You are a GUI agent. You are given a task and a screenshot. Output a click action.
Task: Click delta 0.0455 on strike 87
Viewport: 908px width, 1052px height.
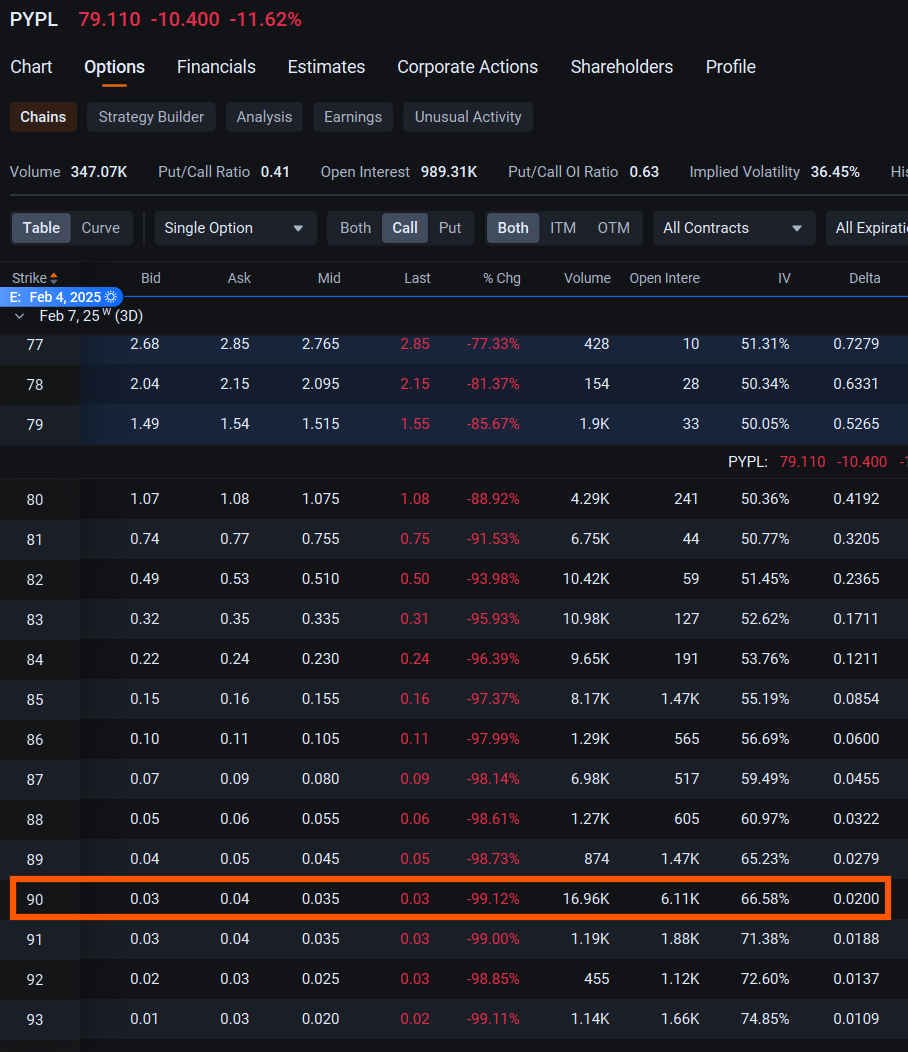pyautogui.click(x=856, y=779)
